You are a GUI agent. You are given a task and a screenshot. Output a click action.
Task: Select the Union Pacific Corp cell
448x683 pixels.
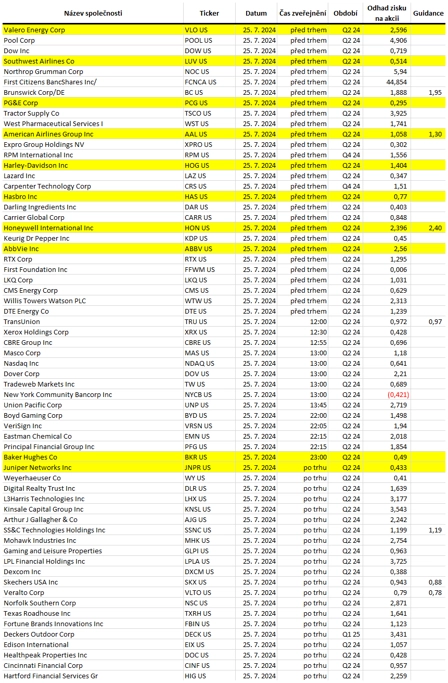pyautogui.click(x=93, y=405)
